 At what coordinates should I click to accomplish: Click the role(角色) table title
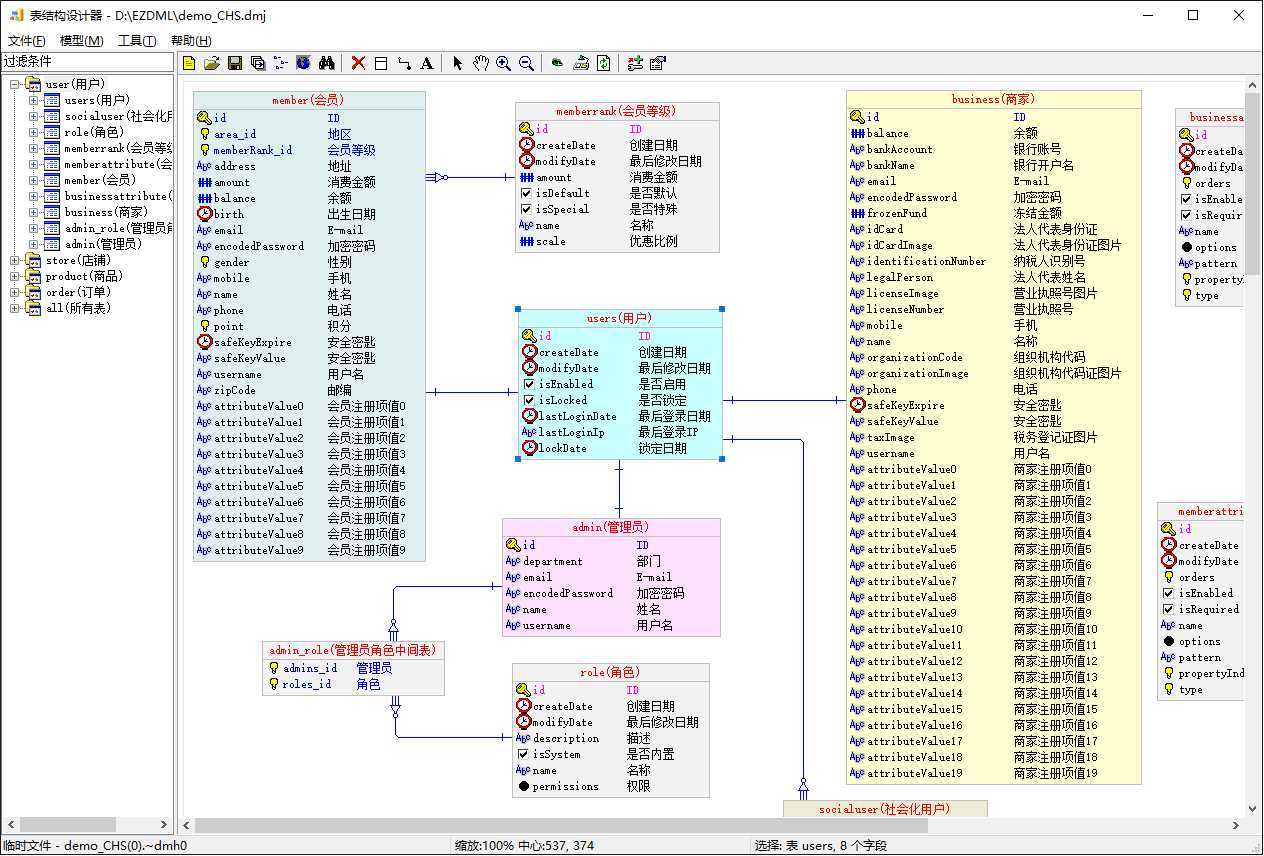tap(610, 672)
